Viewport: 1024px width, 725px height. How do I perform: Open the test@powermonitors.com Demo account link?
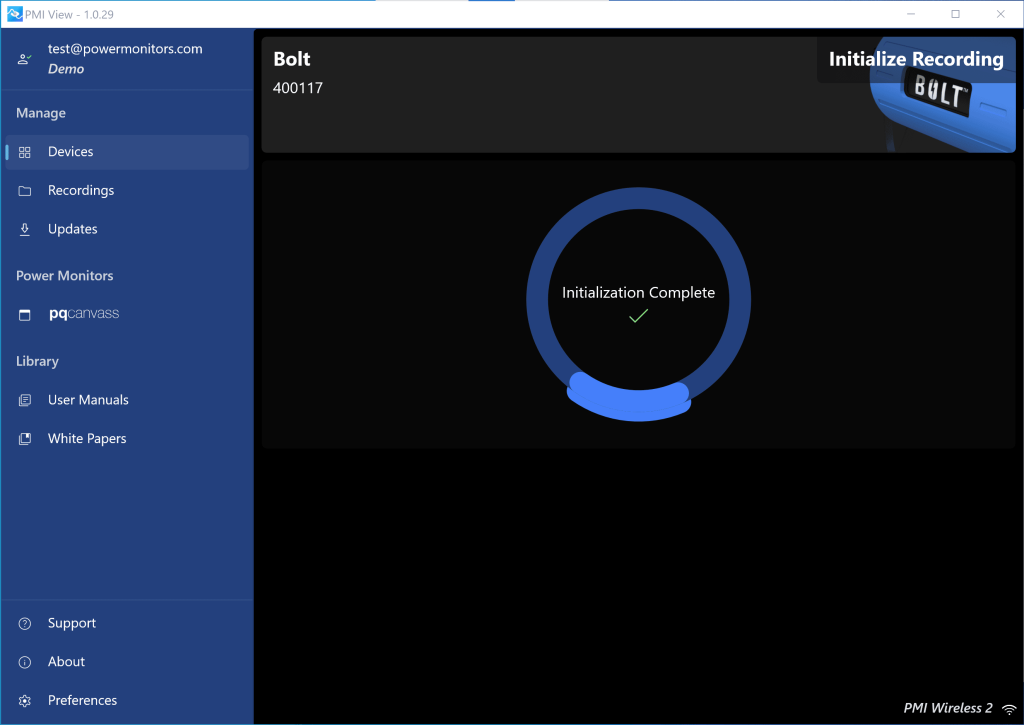click(125, 57)
